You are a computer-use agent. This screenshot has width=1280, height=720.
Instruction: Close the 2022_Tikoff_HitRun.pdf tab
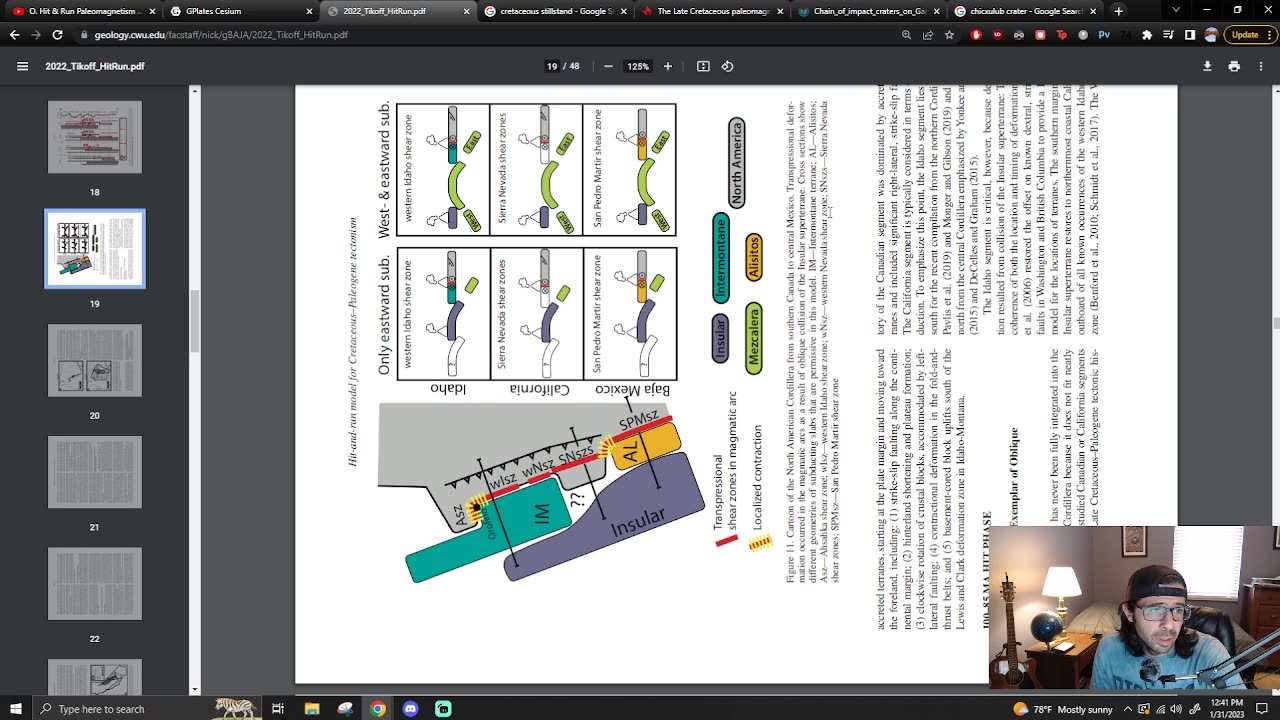coord(466,11)
